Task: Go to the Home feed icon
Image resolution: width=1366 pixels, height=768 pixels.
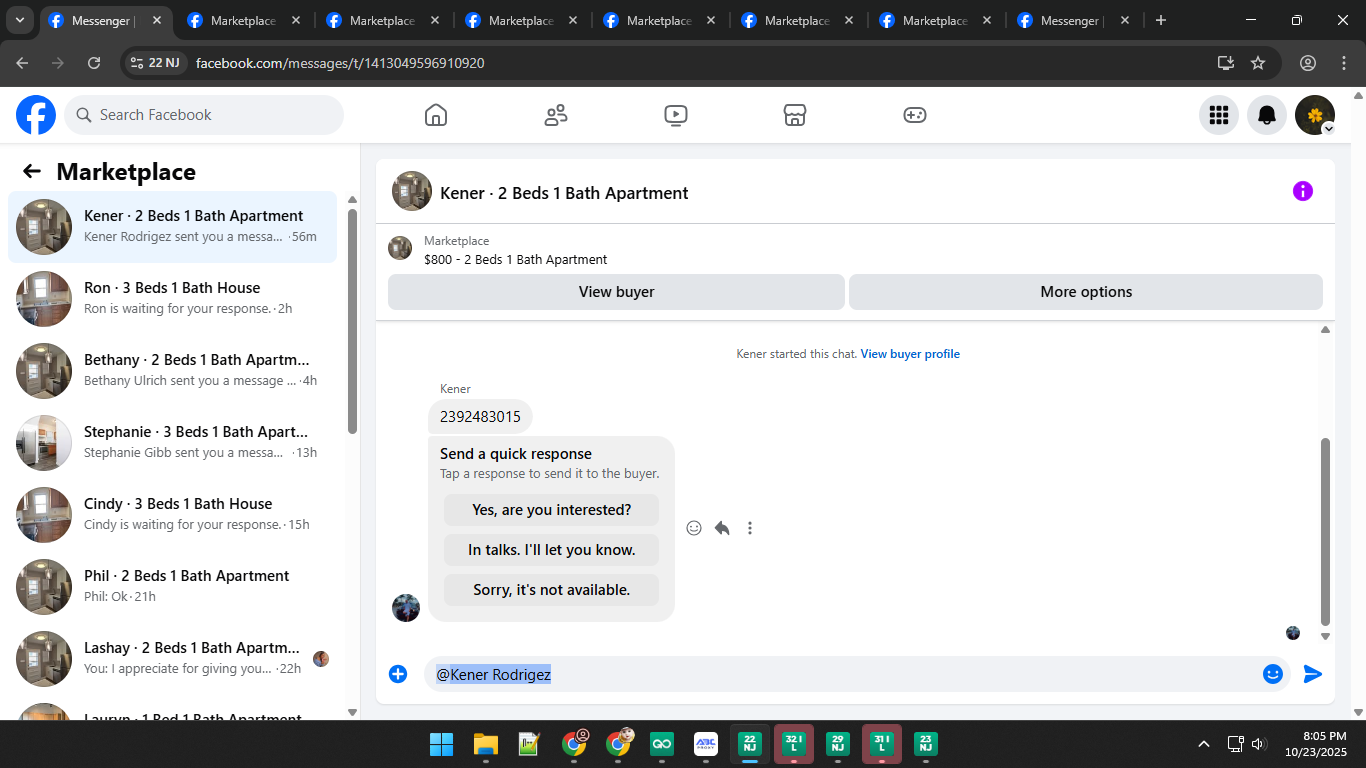Action: [436, 115]
